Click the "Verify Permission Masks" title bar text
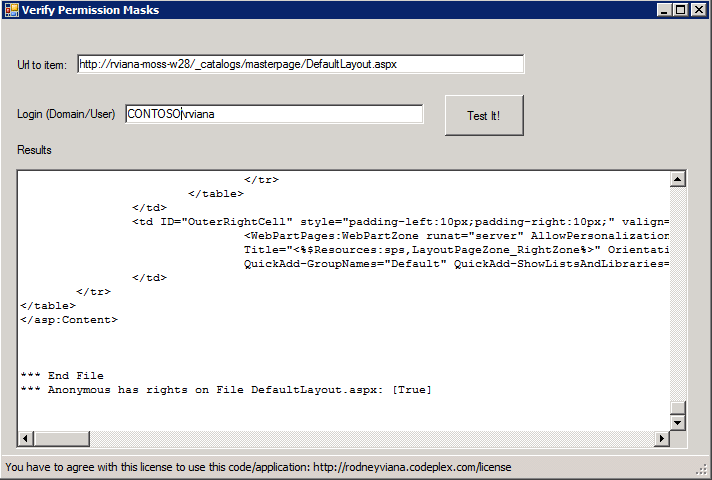Viewport: 712px width, 480px height. (90, 10)
